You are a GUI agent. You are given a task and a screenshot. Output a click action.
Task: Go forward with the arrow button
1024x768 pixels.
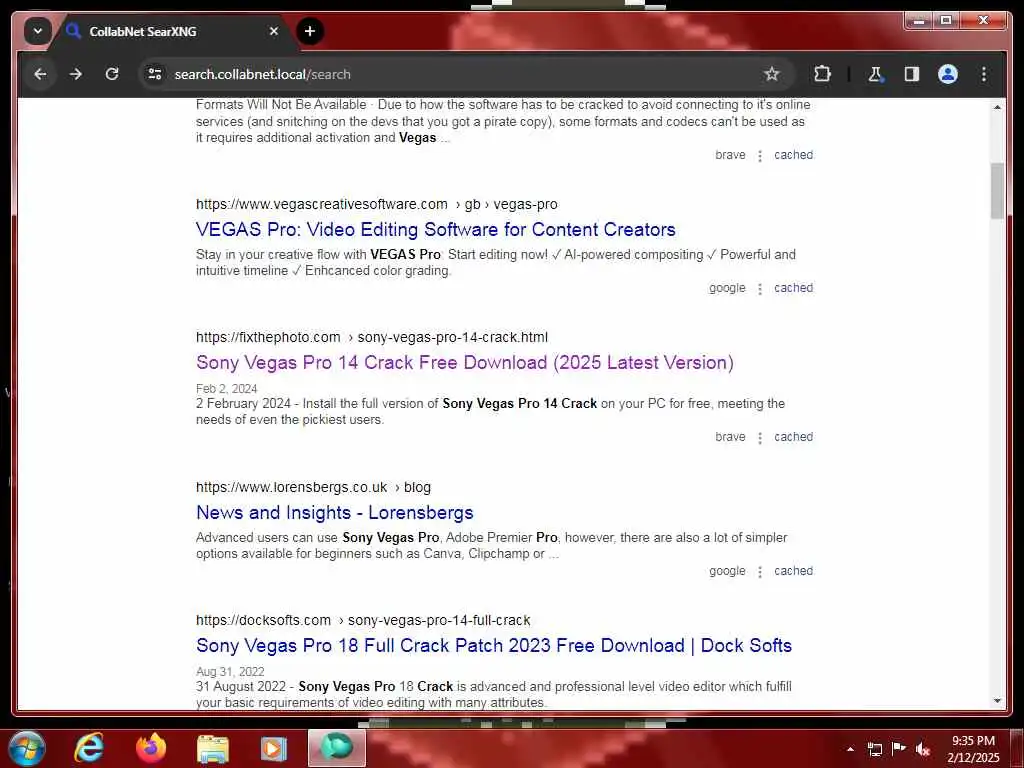pyautogui.click(x=76, y=74)
